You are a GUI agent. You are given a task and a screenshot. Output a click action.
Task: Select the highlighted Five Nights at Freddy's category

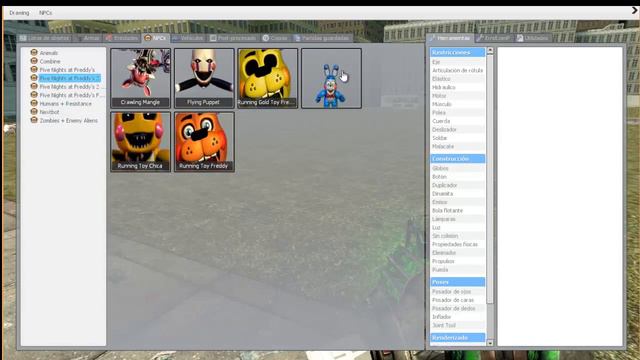click(69, 78)
